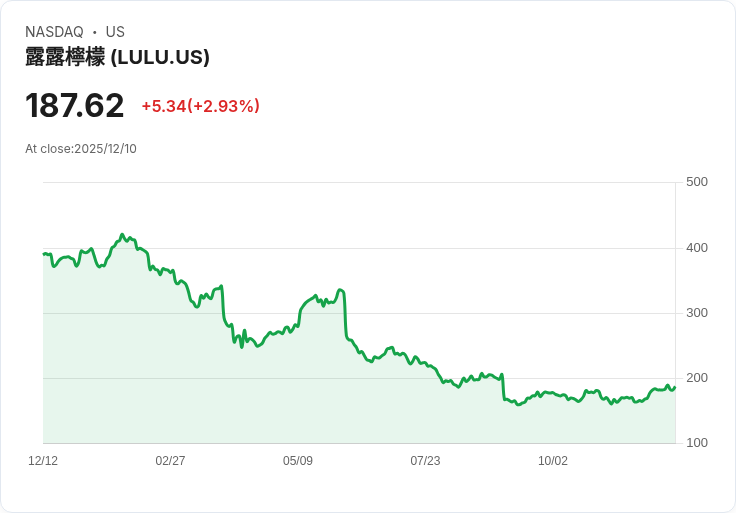Click the 05/09 x-axis date label
Viewport: 736px width, 513px height.
pos(298,460)
